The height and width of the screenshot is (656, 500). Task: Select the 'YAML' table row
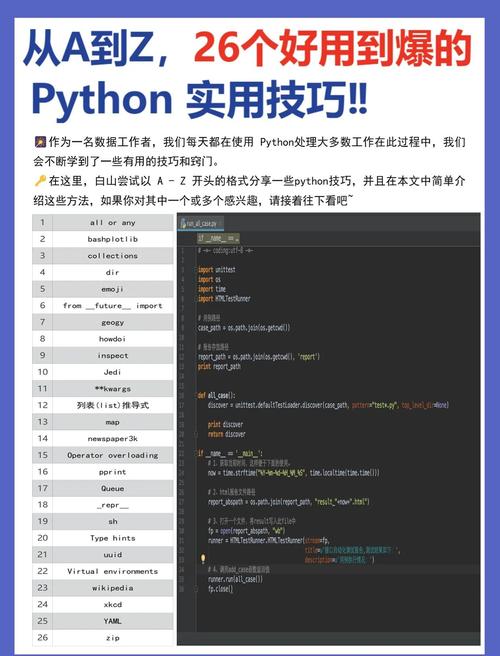click(103, 621)
